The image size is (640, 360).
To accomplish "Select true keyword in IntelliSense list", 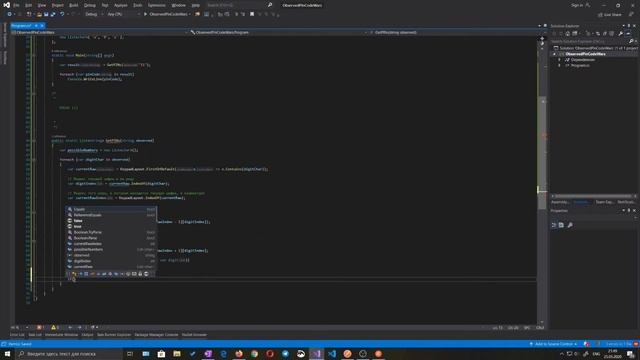I will coord(111,227).
